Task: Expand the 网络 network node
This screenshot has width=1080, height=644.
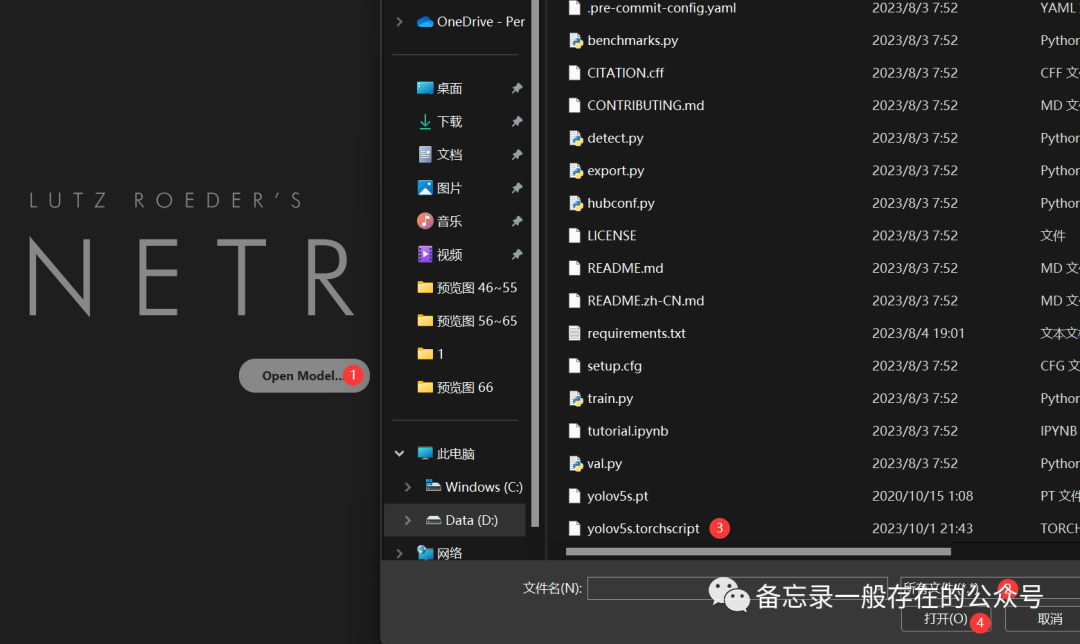Action: tap(399, 553)
